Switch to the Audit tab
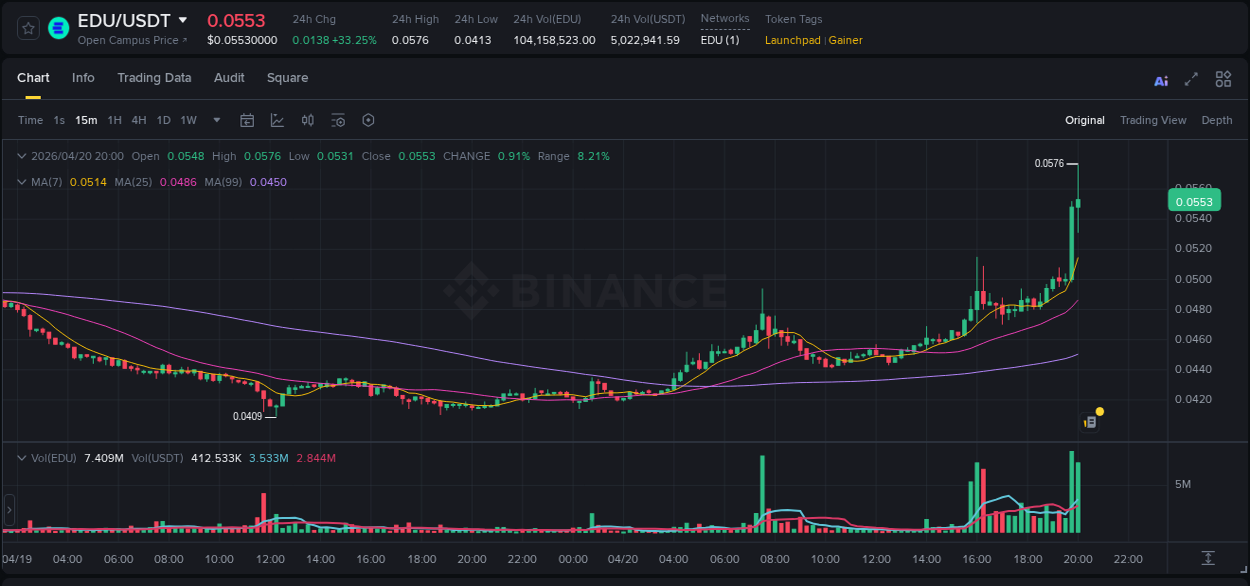Viewport: 1250px width, 586px height. point(229,78)
